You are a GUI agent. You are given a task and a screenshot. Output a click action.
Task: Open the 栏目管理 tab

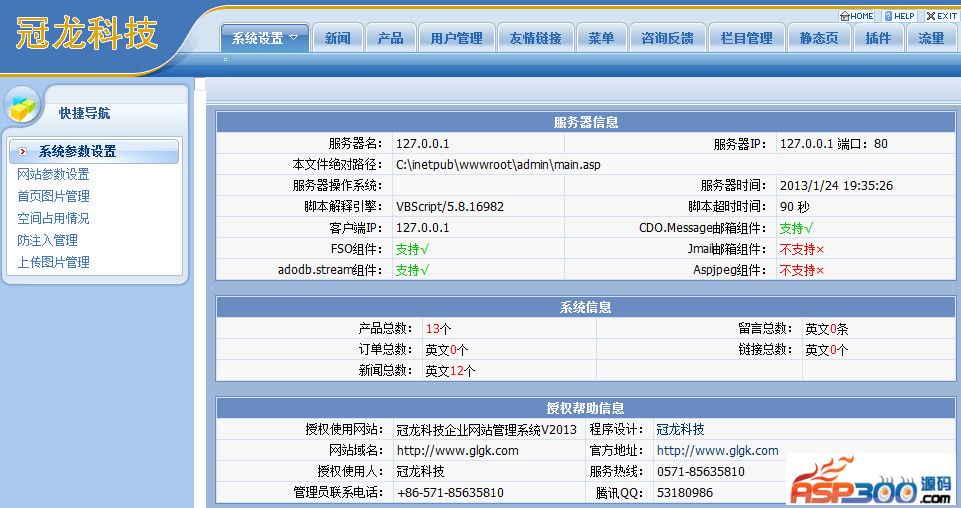coord(746,38)
